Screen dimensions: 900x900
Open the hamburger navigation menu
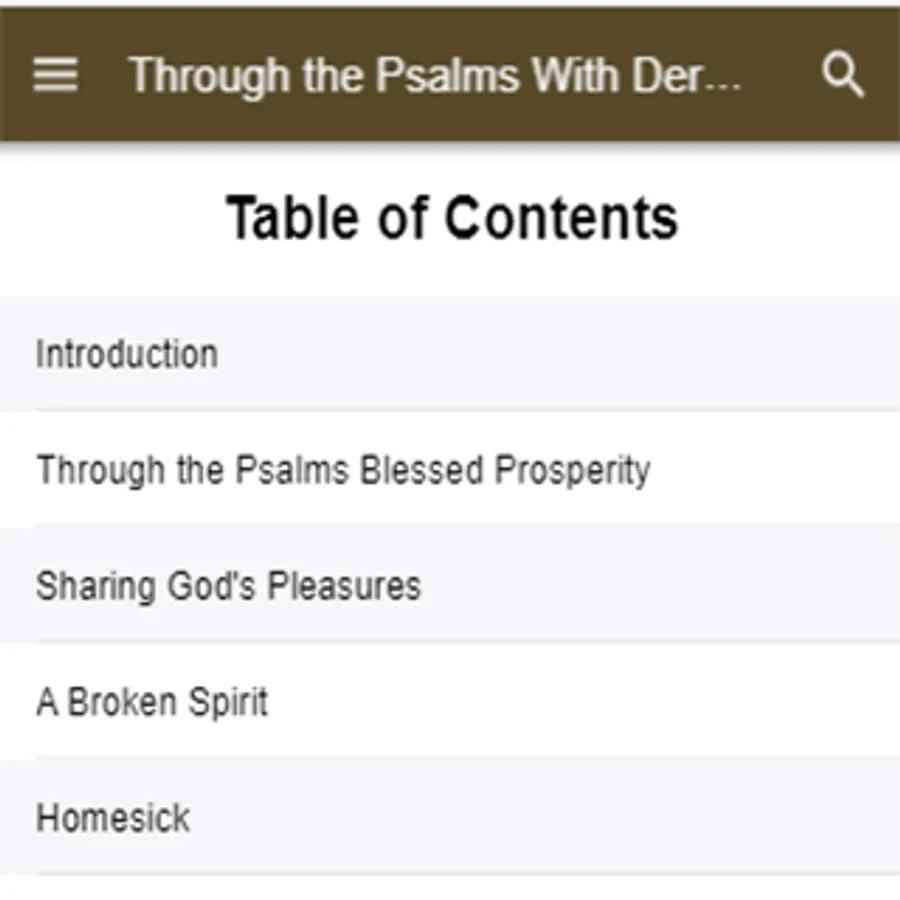tap(55, 74)
